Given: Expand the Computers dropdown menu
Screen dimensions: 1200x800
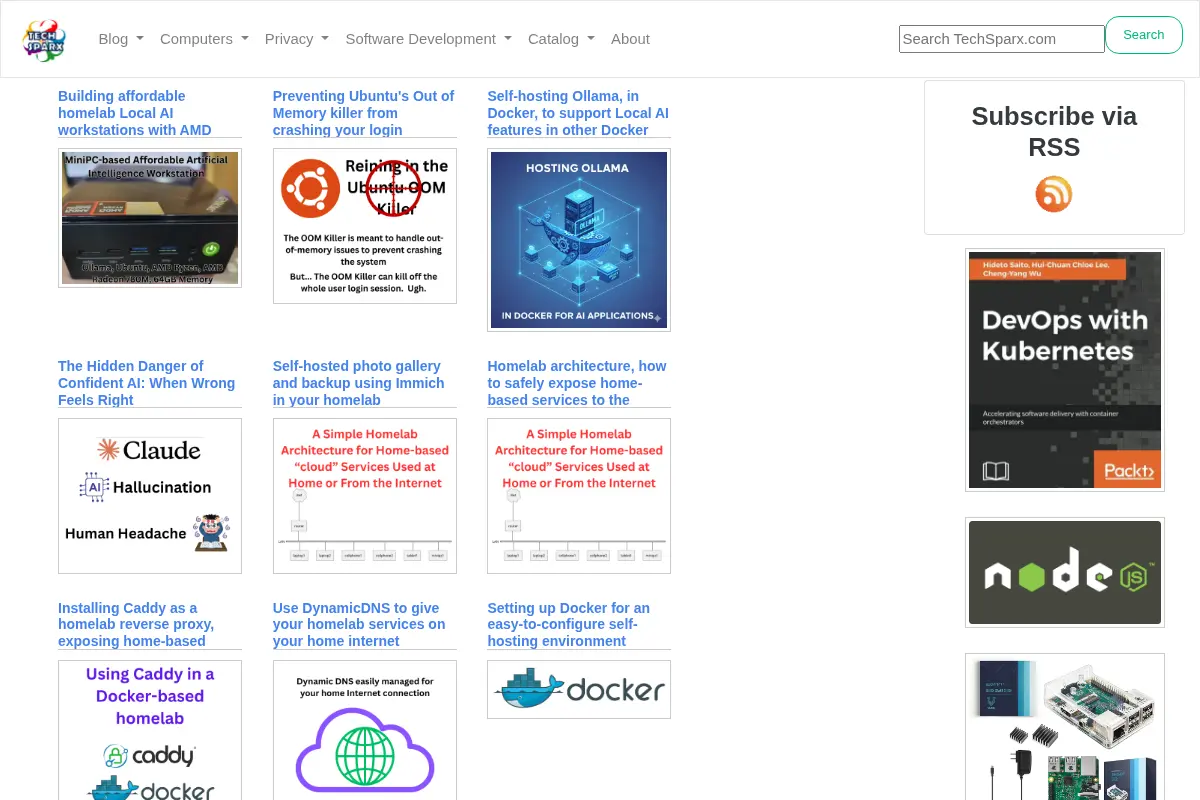Looking at the screenshot, I should click(204, 39).
